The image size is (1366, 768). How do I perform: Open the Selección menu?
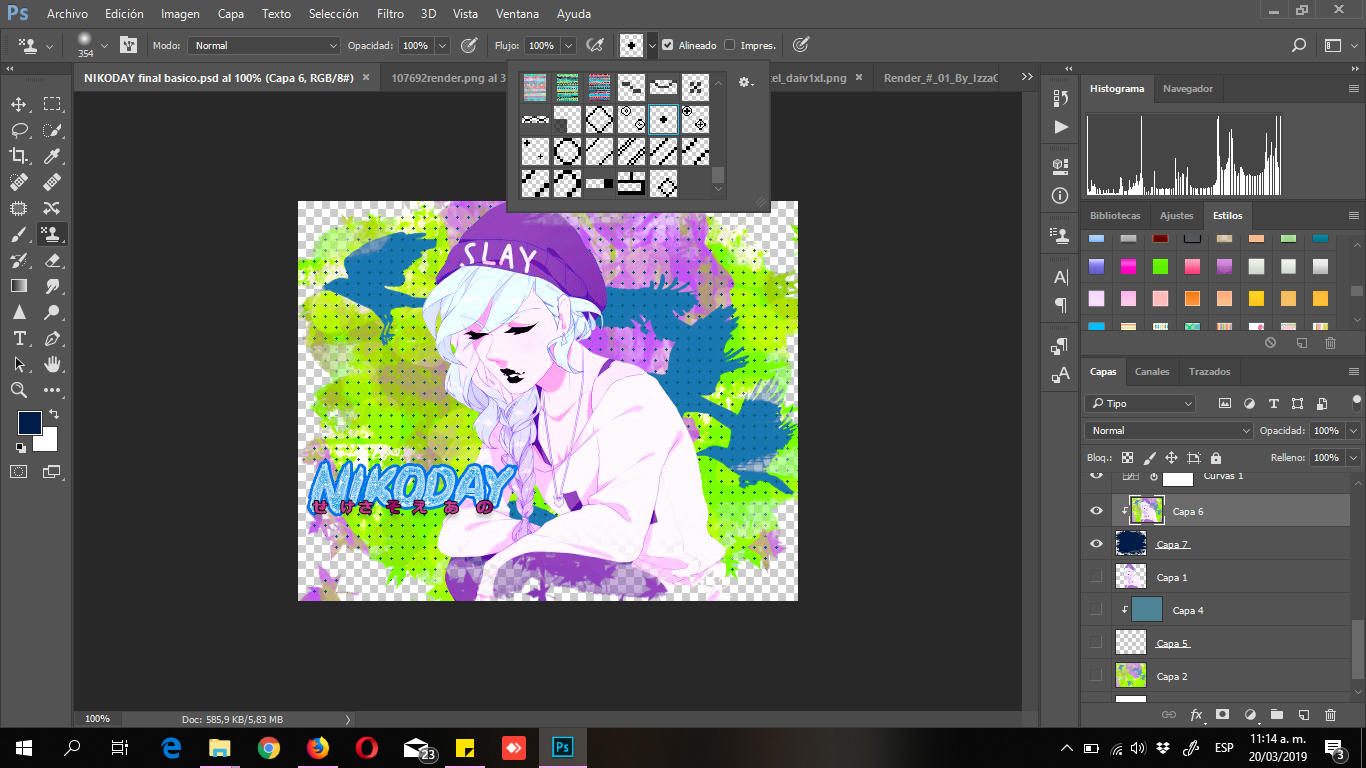[x=334, y=14]
